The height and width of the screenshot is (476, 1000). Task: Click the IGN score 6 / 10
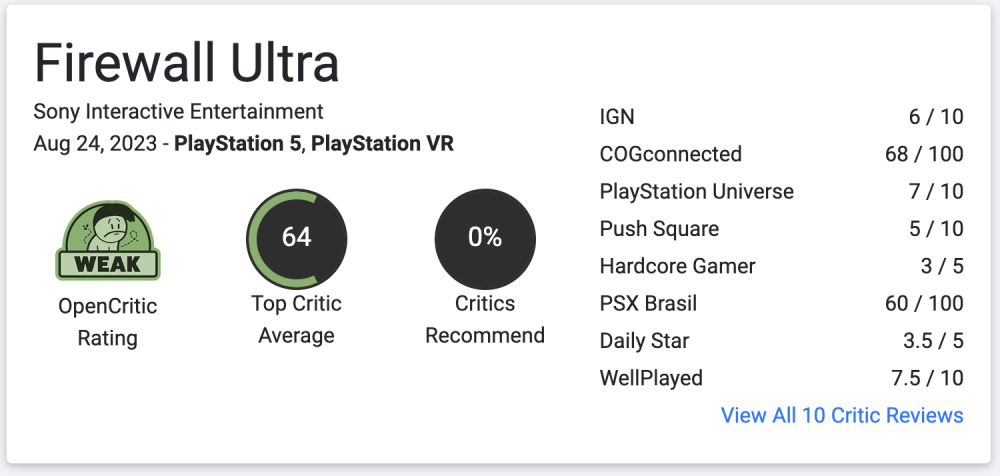coord(935,117)
